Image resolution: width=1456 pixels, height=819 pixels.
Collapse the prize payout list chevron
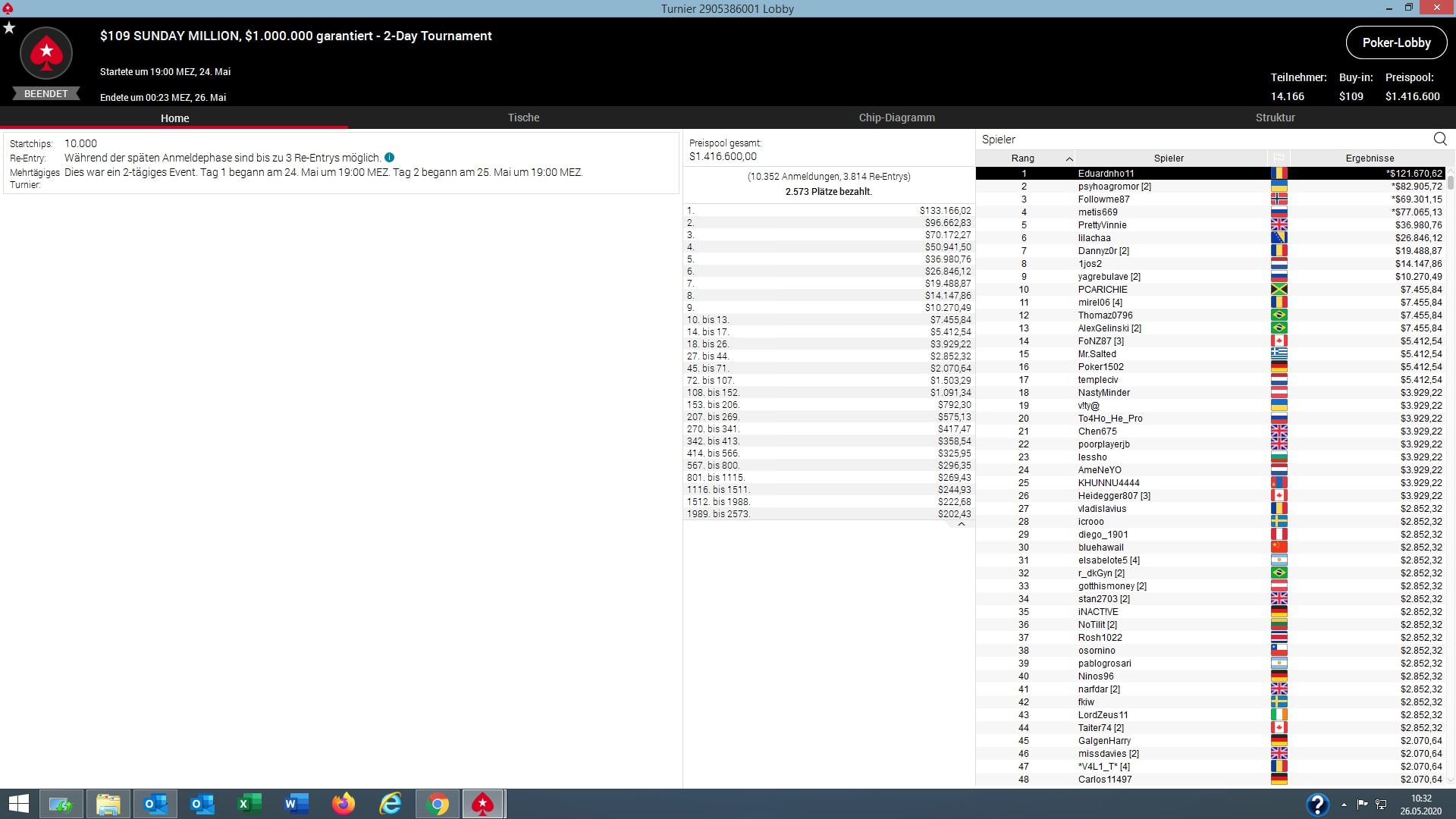(x=961, y=525)
